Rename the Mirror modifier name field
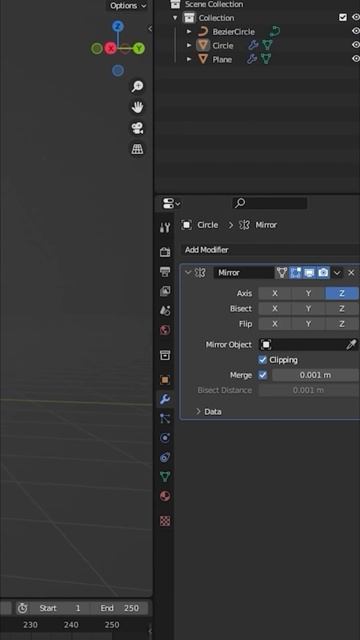This screenshot has width=360, height=640. (244, 273)
